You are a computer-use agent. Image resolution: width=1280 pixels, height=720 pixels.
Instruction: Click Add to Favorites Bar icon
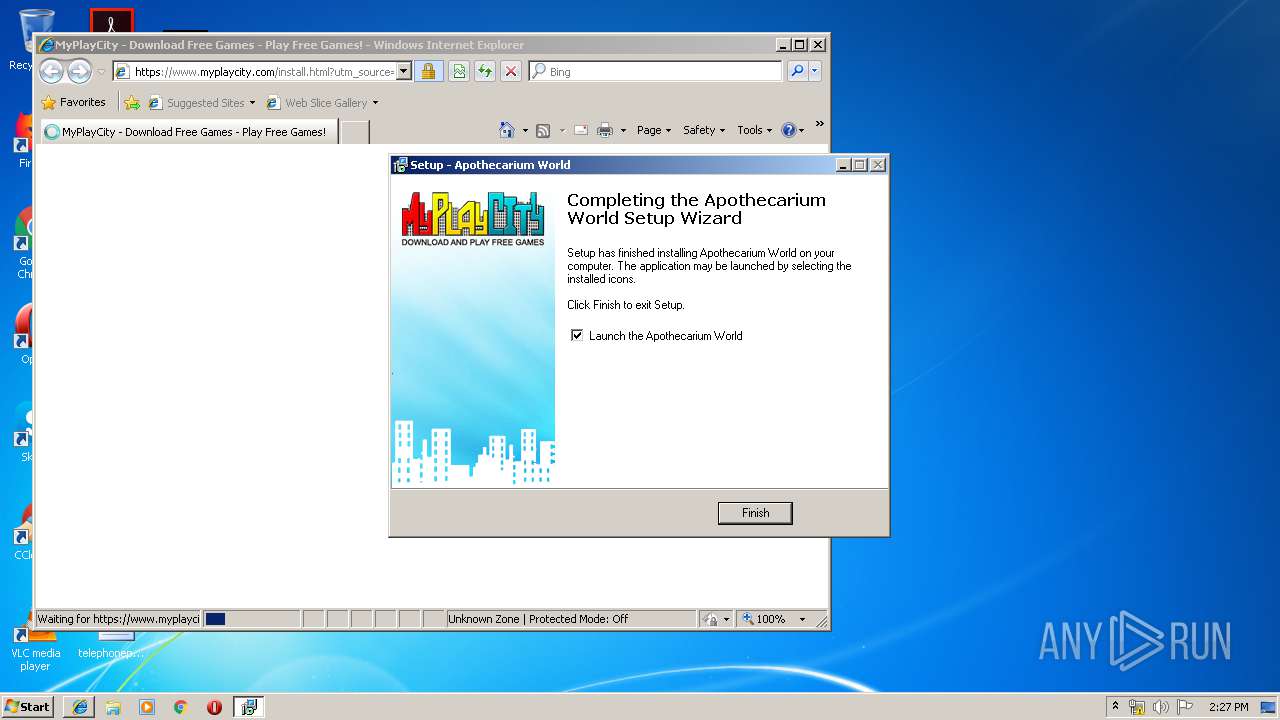(x=132, y=102)
